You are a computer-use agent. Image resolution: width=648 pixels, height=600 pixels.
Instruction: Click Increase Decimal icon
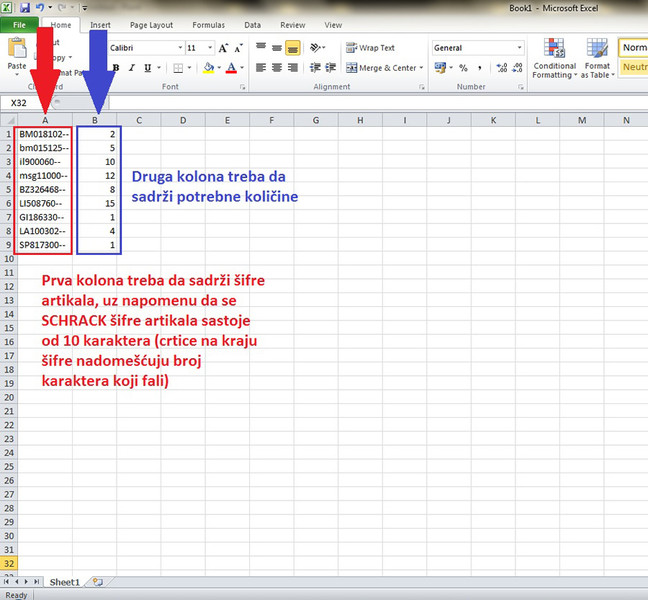(501, 68)
